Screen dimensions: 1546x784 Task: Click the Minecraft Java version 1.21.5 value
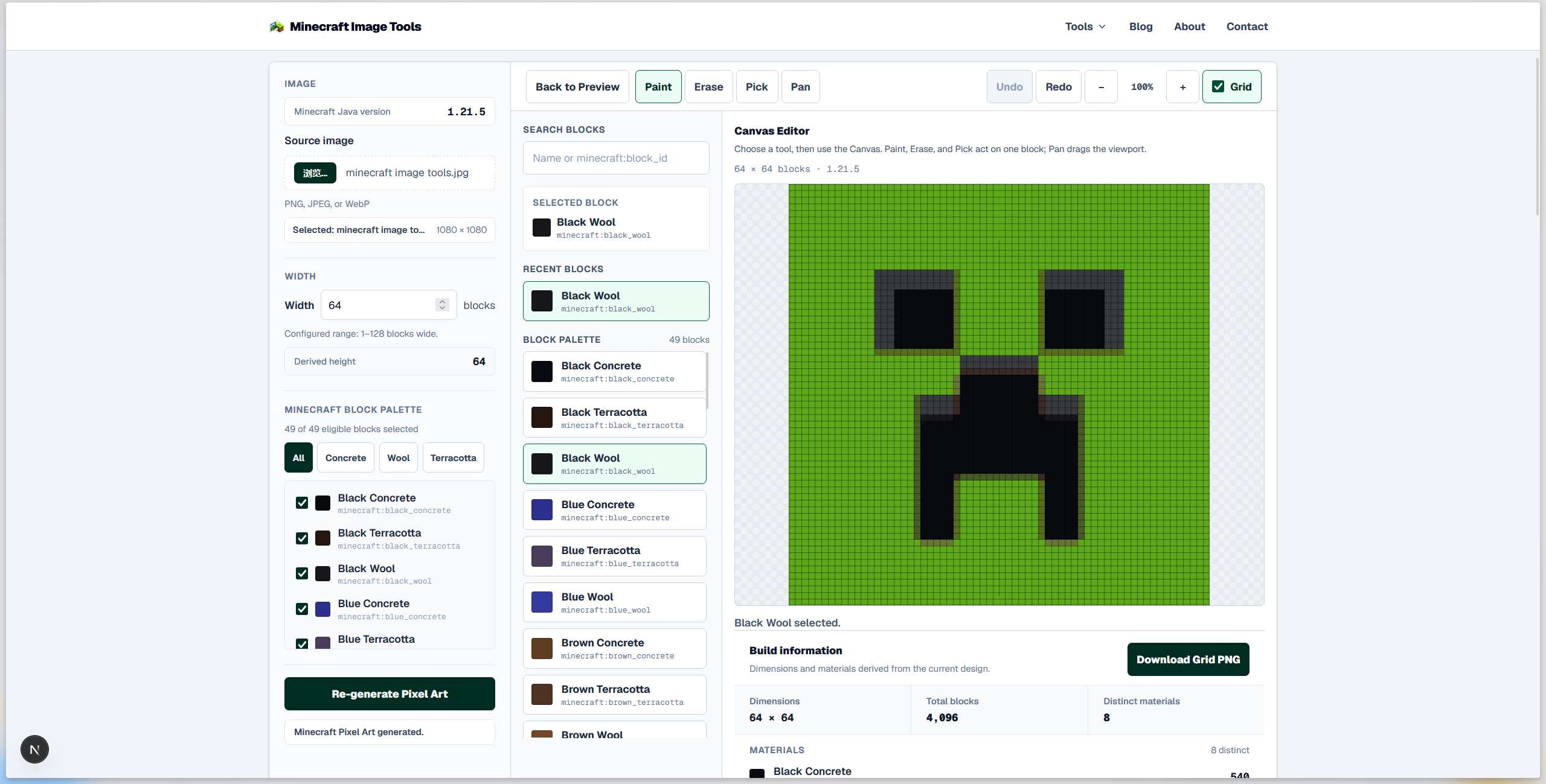[466, 112]
